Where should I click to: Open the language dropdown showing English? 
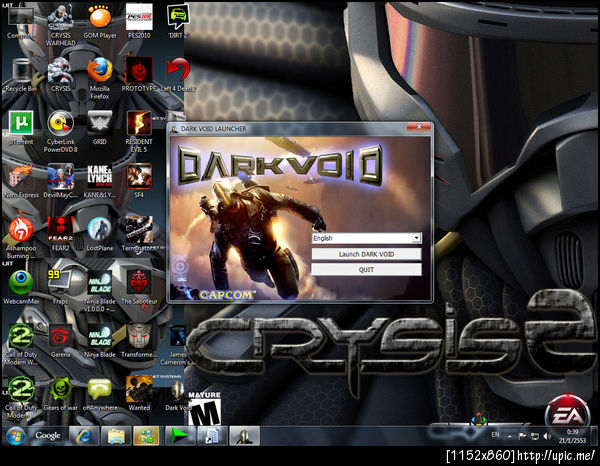[367, 238]
